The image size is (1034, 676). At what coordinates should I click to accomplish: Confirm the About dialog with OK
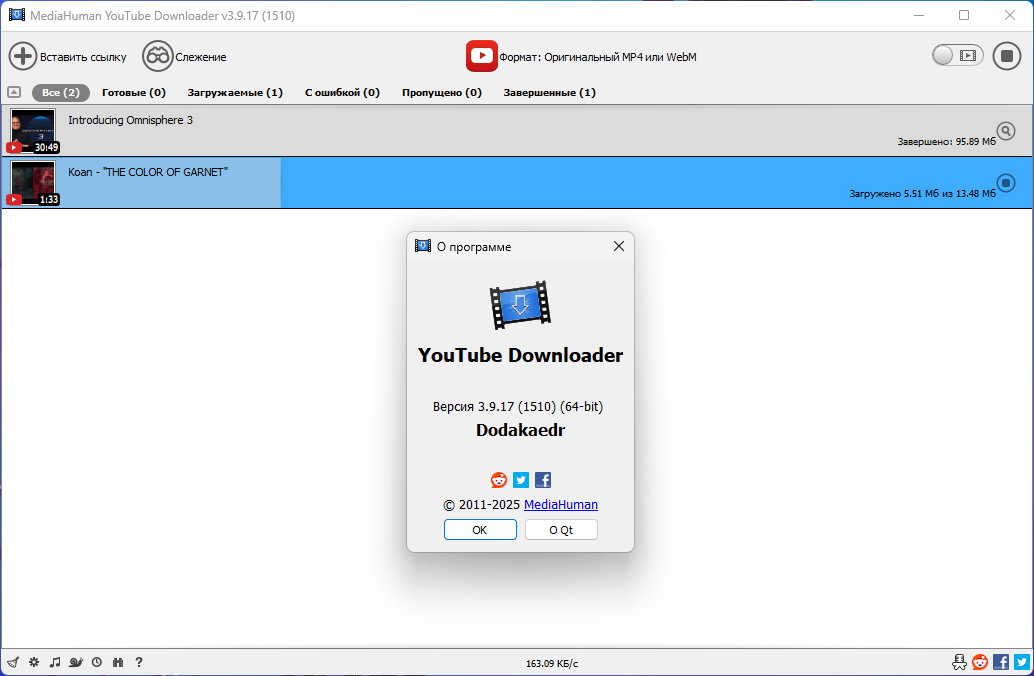[480, 530]
